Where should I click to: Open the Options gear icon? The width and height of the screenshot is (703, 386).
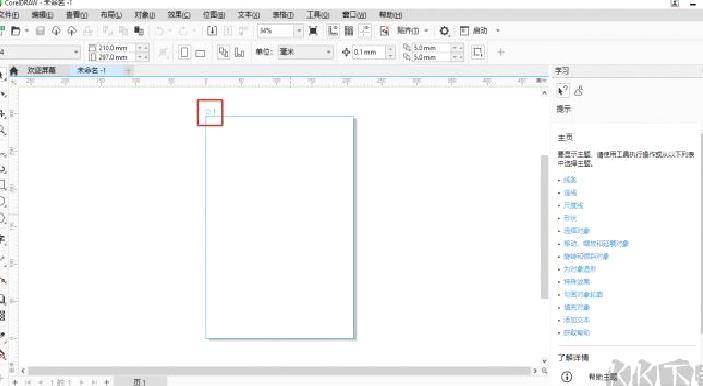click(444, 30)
